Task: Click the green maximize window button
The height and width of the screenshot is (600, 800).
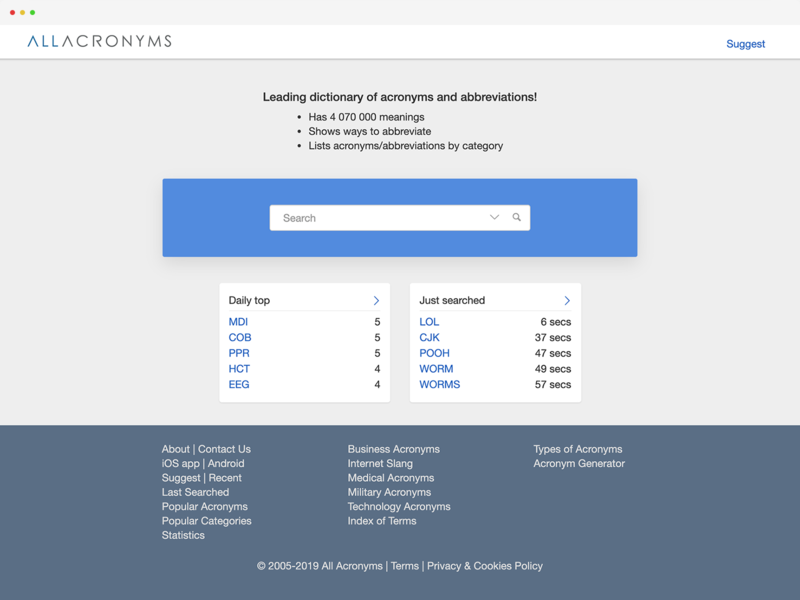Action: pyautogui.click(x=33, y=12)
